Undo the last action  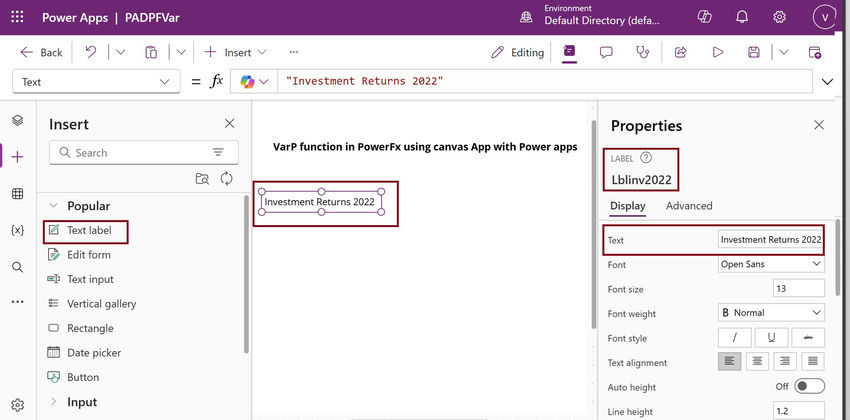tap(91, 52)
